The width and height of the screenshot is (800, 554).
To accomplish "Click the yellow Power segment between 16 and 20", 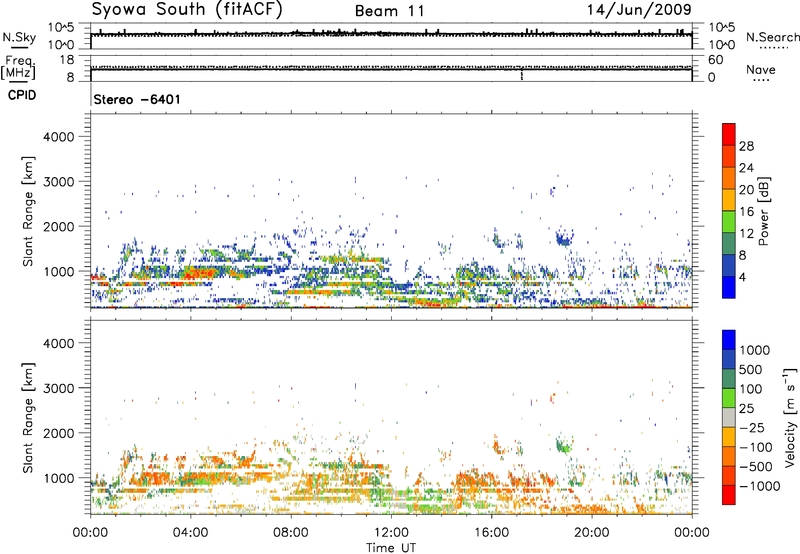I will (x=729, y=200).
